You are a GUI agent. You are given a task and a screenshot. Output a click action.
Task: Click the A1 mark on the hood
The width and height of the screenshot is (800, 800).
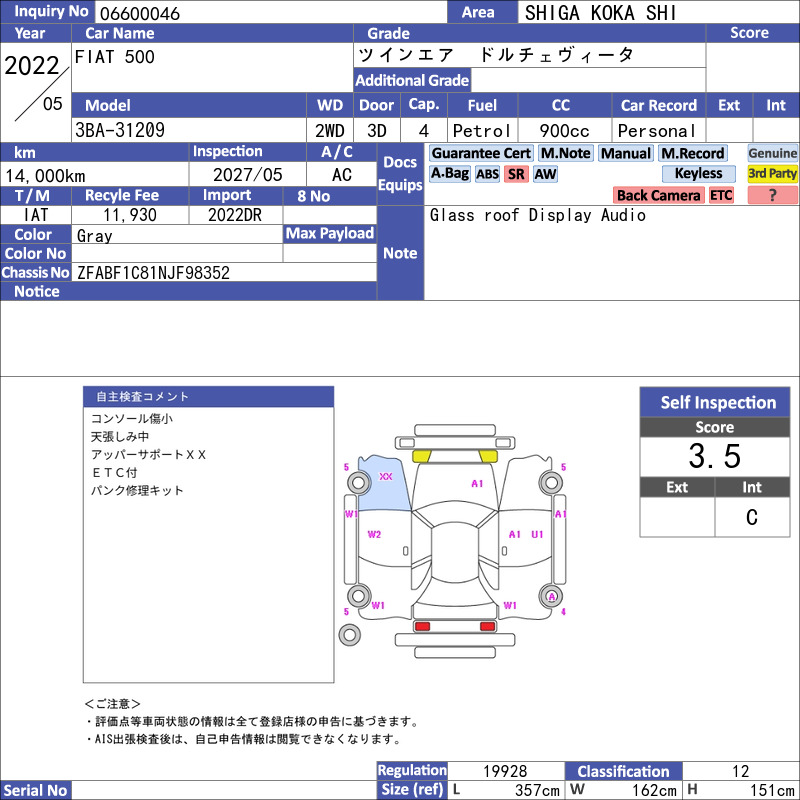(477, 483)
